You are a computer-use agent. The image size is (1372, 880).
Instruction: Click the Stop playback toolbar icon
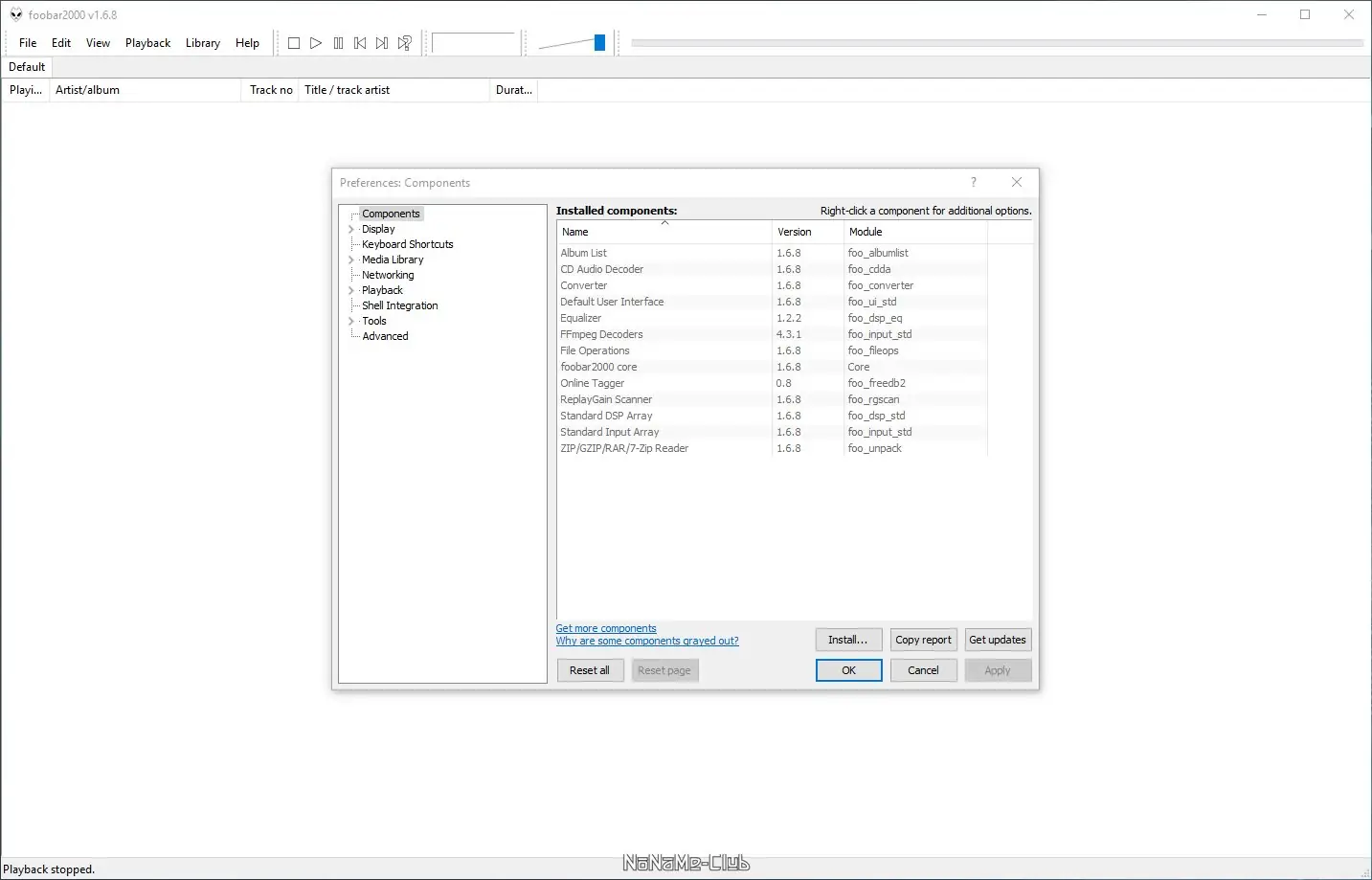[x=294, y=43]
